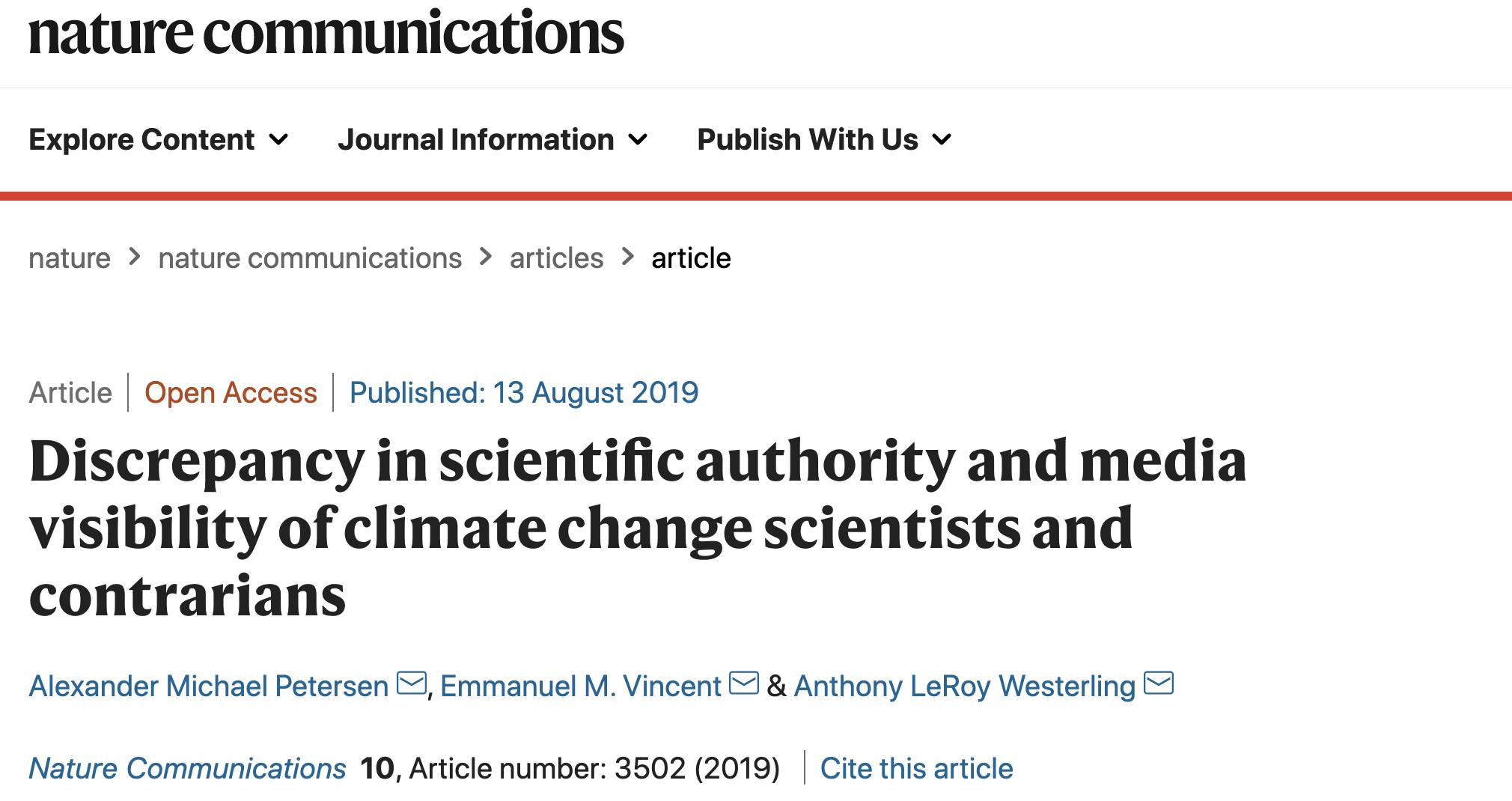Expand the Explore Content chevron
The width and height of the screenshot is (1512, 801).
(x=278, y=140)
